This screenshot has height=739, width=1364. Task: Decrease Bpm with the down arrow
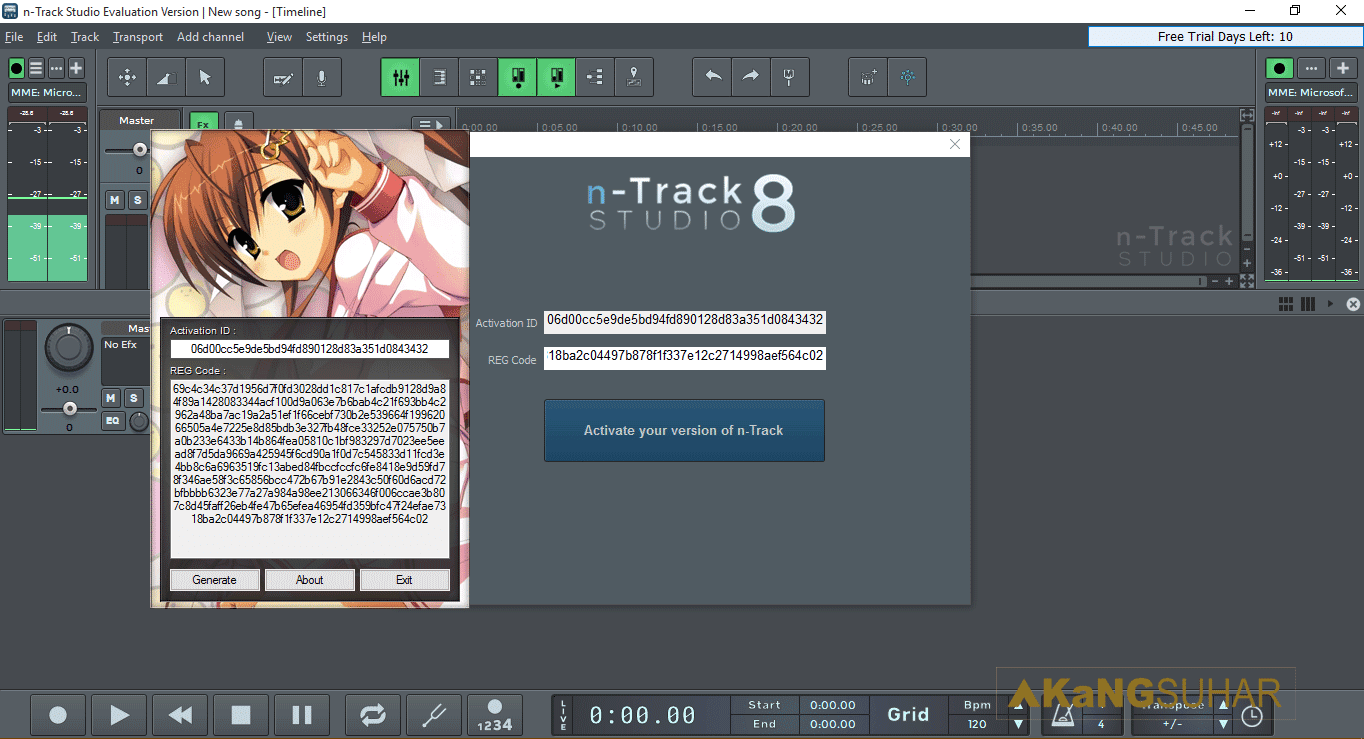1019,724
